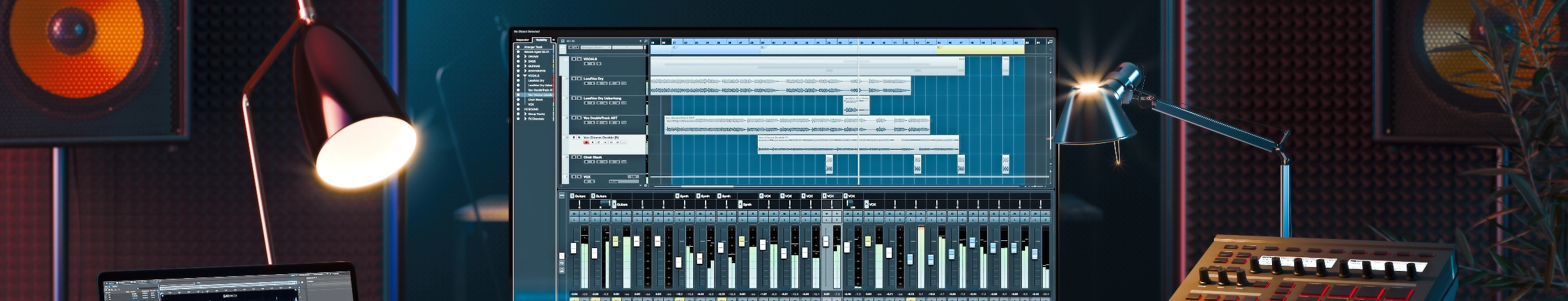Toggle visibility dot for Choir Stack

tap(518, 100)
